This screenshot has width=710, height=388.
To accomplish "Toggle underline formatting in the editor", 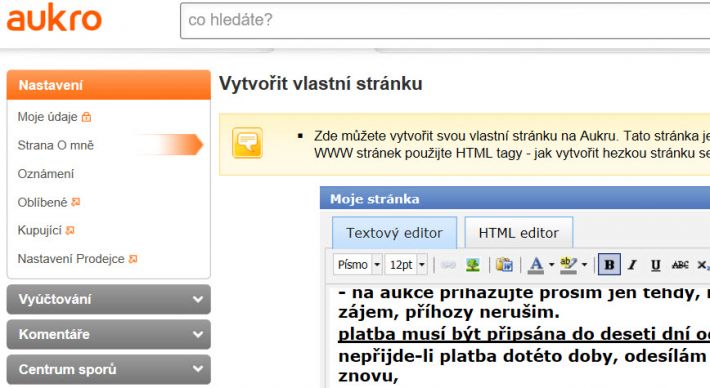I will coord(655,265).
